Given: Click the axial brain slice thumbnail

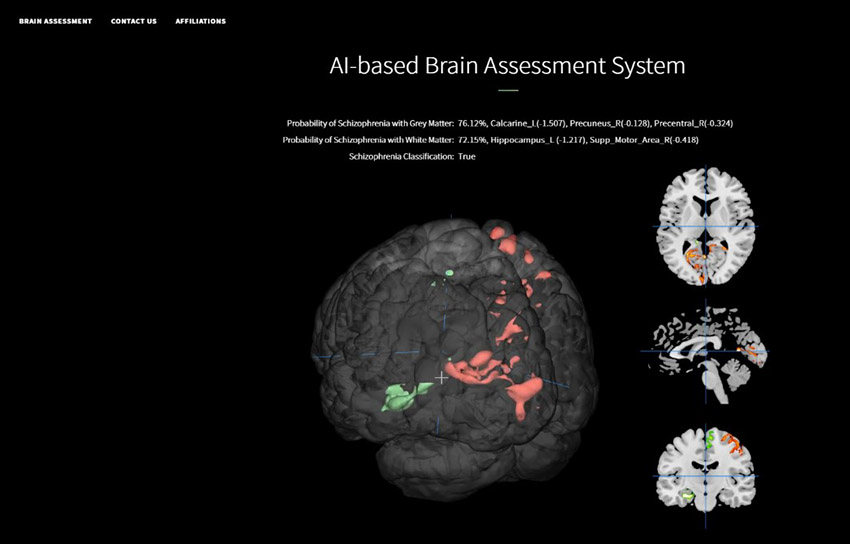Looking at the screenshot, I should 705,226.
